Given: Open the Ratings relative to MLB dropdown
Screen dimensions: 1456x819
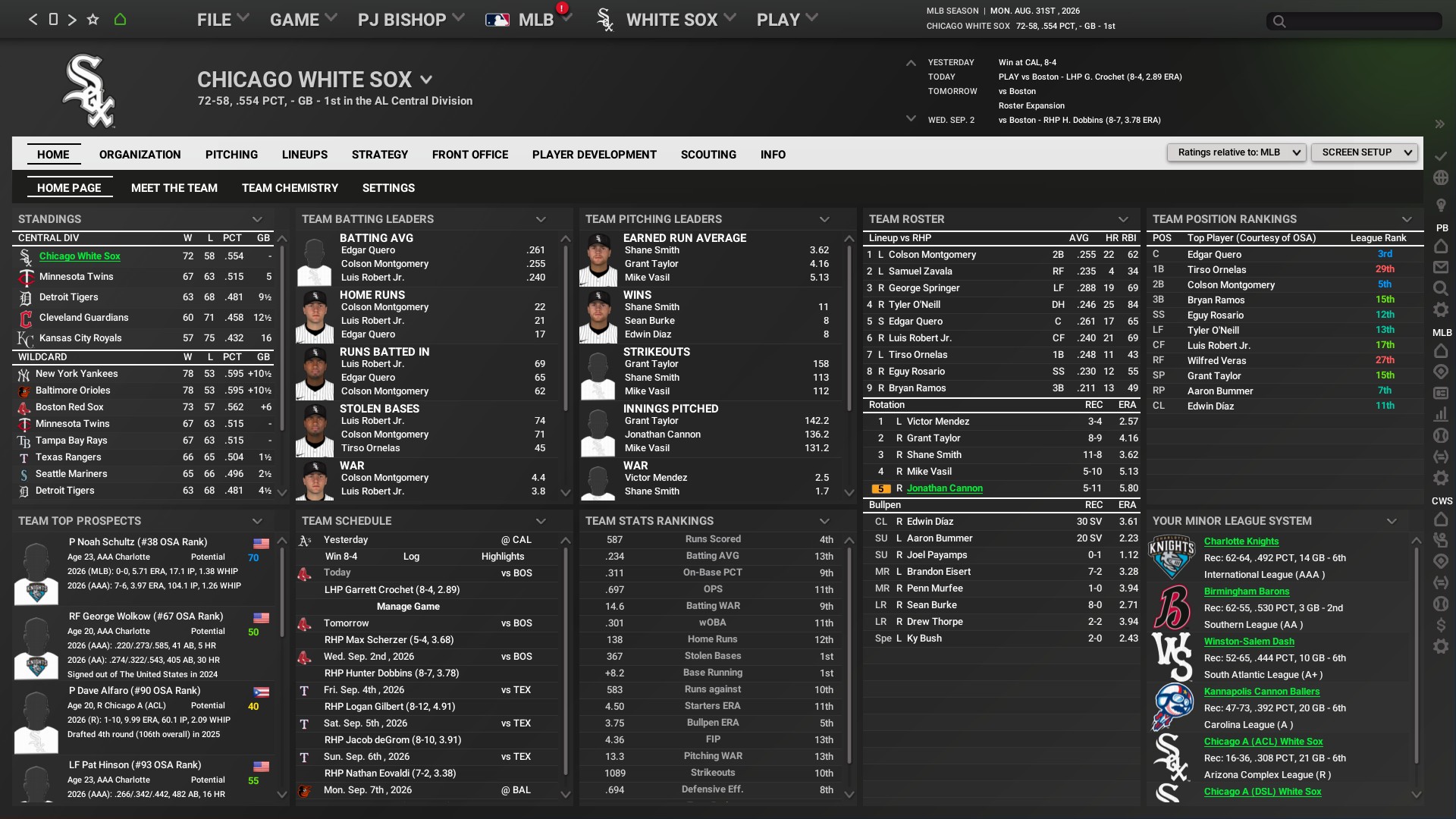Looking at the screenshot, I should (1236, 152).
